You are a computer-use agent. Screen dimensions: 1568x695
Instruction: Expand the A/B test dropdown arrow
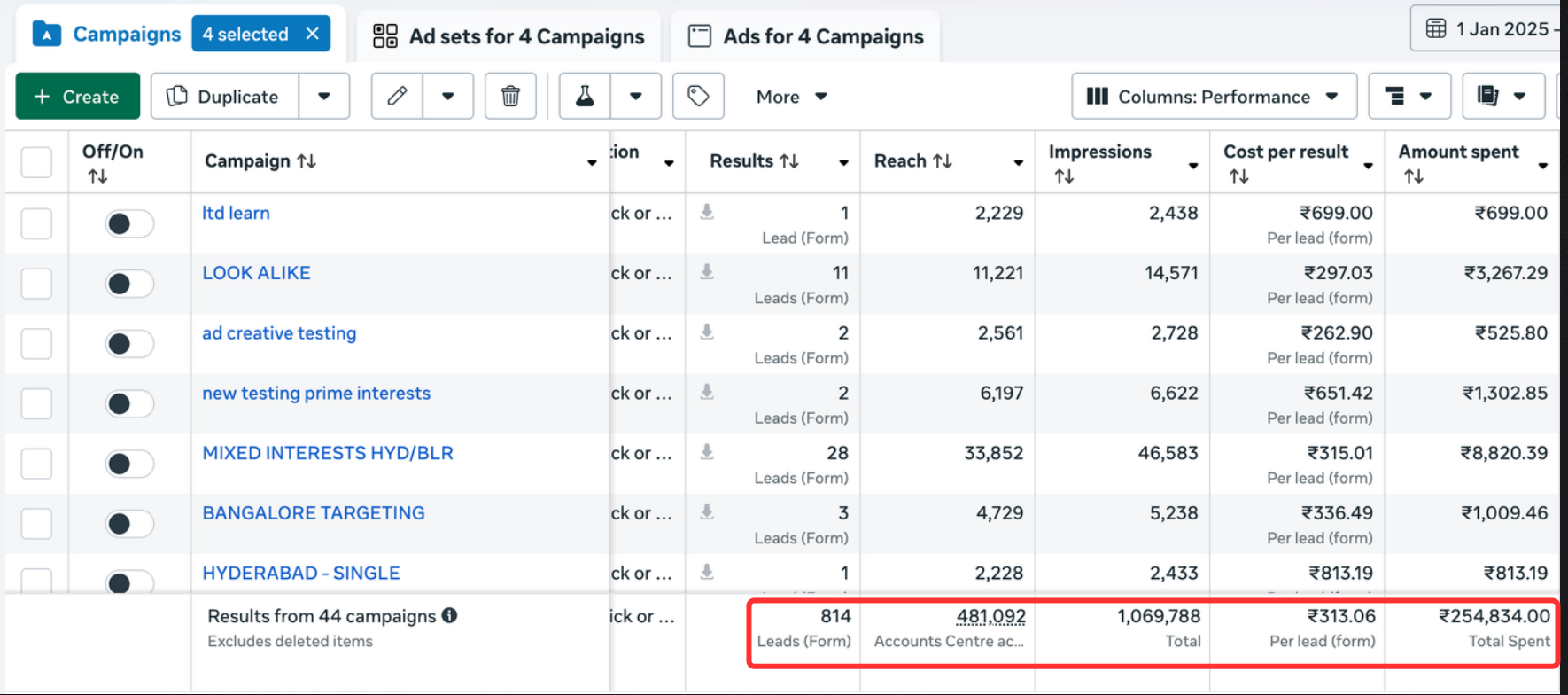[x=636, y=96]
